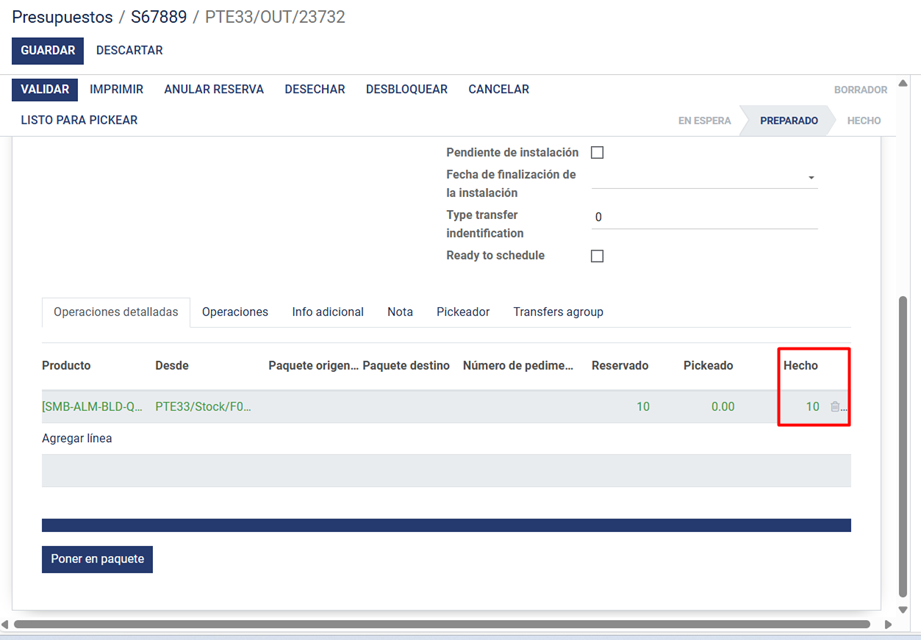Select the Operaciones detalladas tab
The width and height of the screenshot is (921, 640).
(x=116, y=312)
